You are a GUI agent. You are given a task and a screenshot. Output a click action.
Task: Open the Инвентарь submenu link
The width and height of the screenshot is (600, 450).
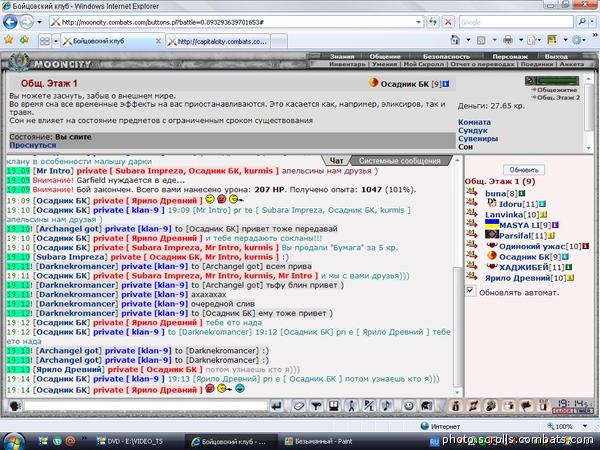347,64
